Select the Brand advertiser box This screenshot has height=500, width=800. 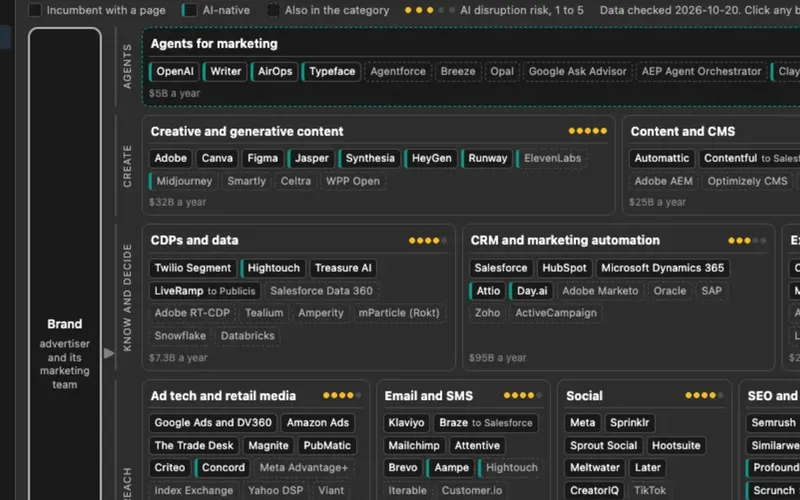(x=65, y=265)
